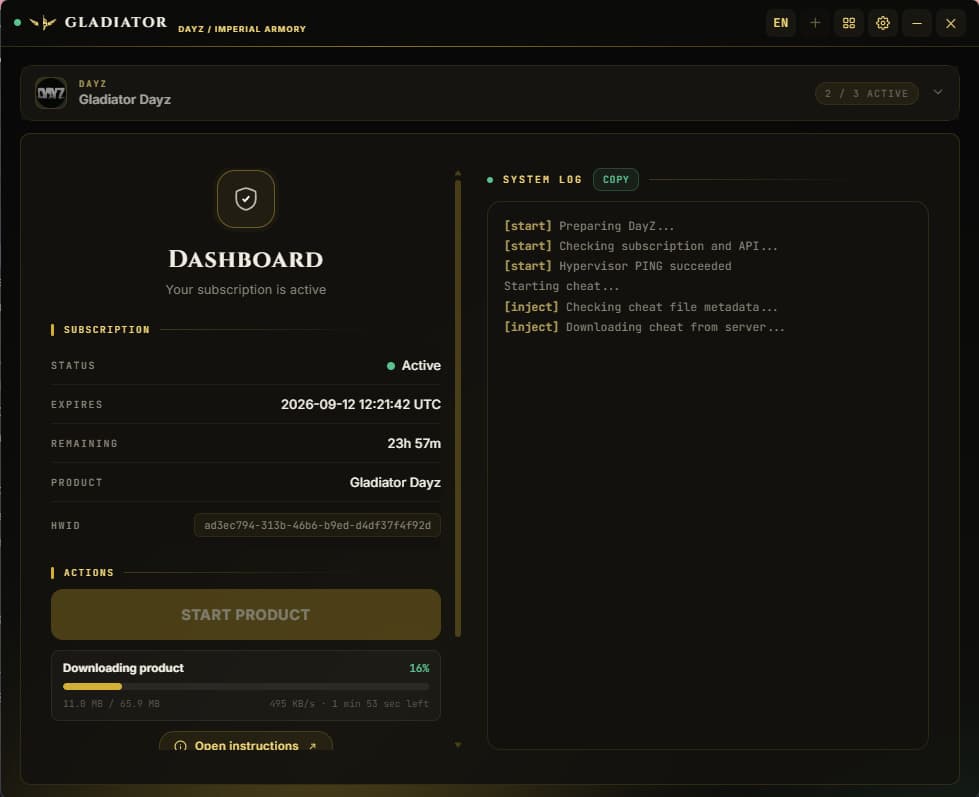The width and height of the screenshot is (979, 797).
Task: Click the shield checkmark dashboard icon
Action: [246, 199]
